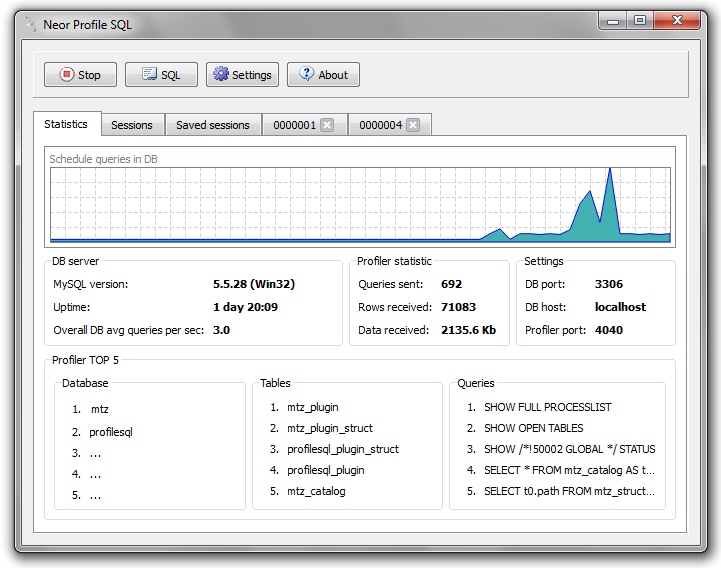Select Uptime value 1 day 20:09

click(x=245, y=307)
